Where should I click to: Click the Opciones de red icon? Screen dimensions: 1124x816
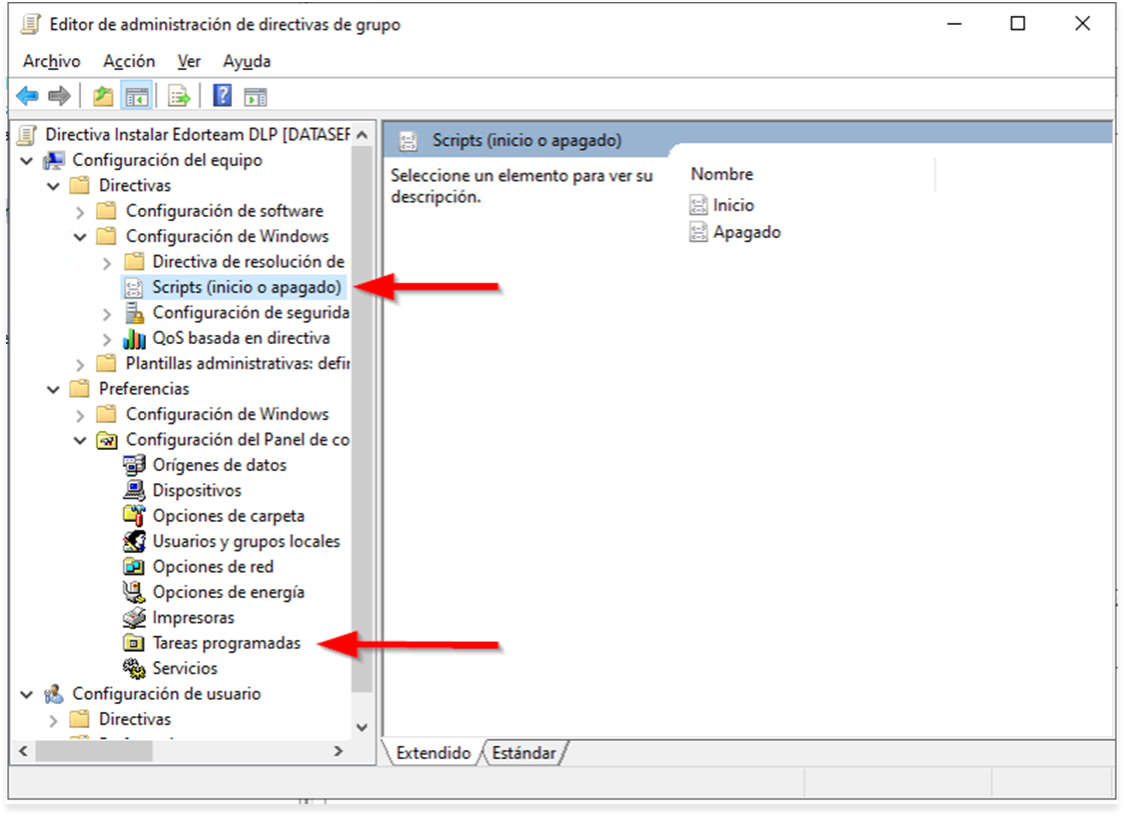click(x=134, y=566)
